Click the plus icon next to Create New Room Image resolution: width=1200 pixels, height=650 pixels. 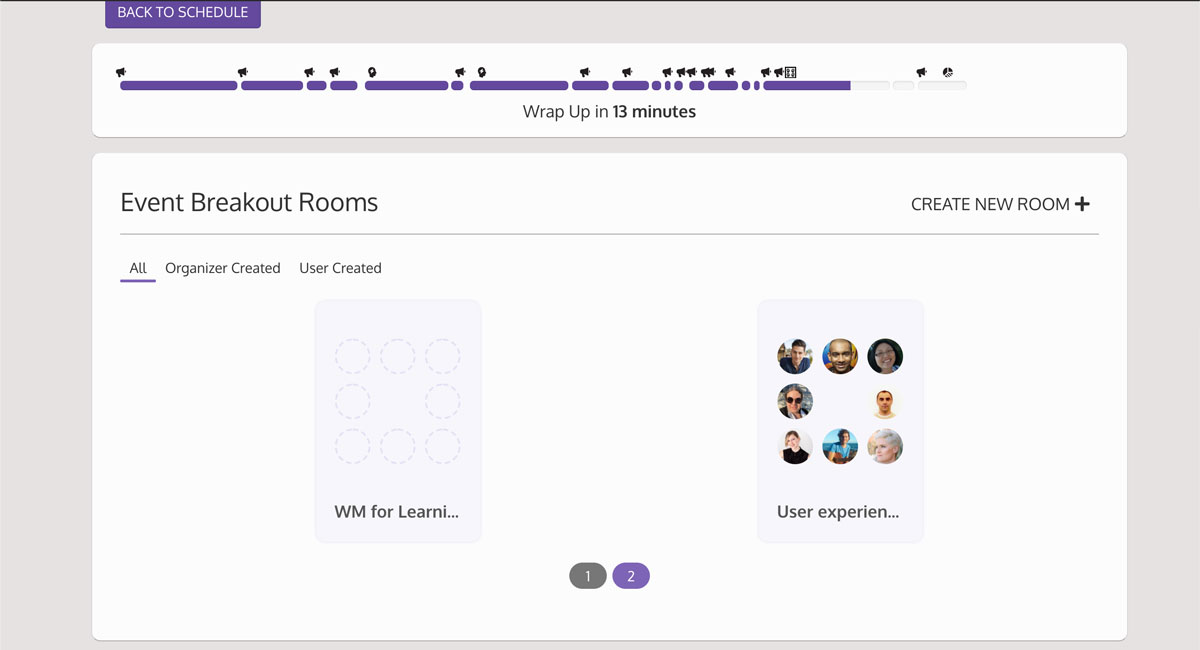click(x=1082, y=204)
